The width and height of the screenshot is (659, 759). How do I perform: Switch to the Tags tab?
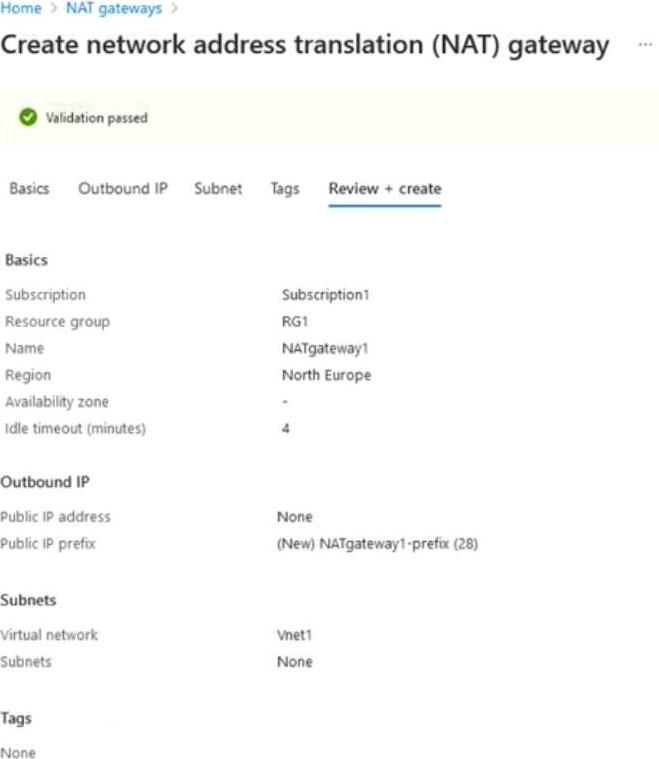[285, 189]
